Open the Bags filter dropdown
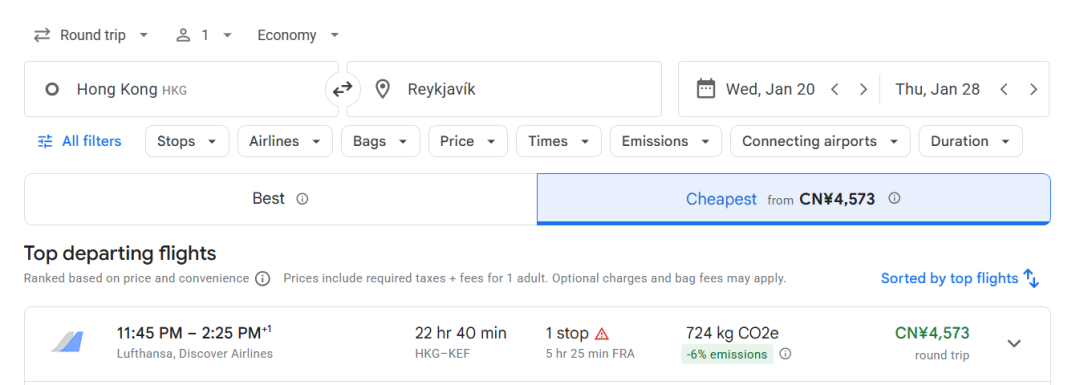The width and height of the screenshot is (1080, 385). (380, 141)
